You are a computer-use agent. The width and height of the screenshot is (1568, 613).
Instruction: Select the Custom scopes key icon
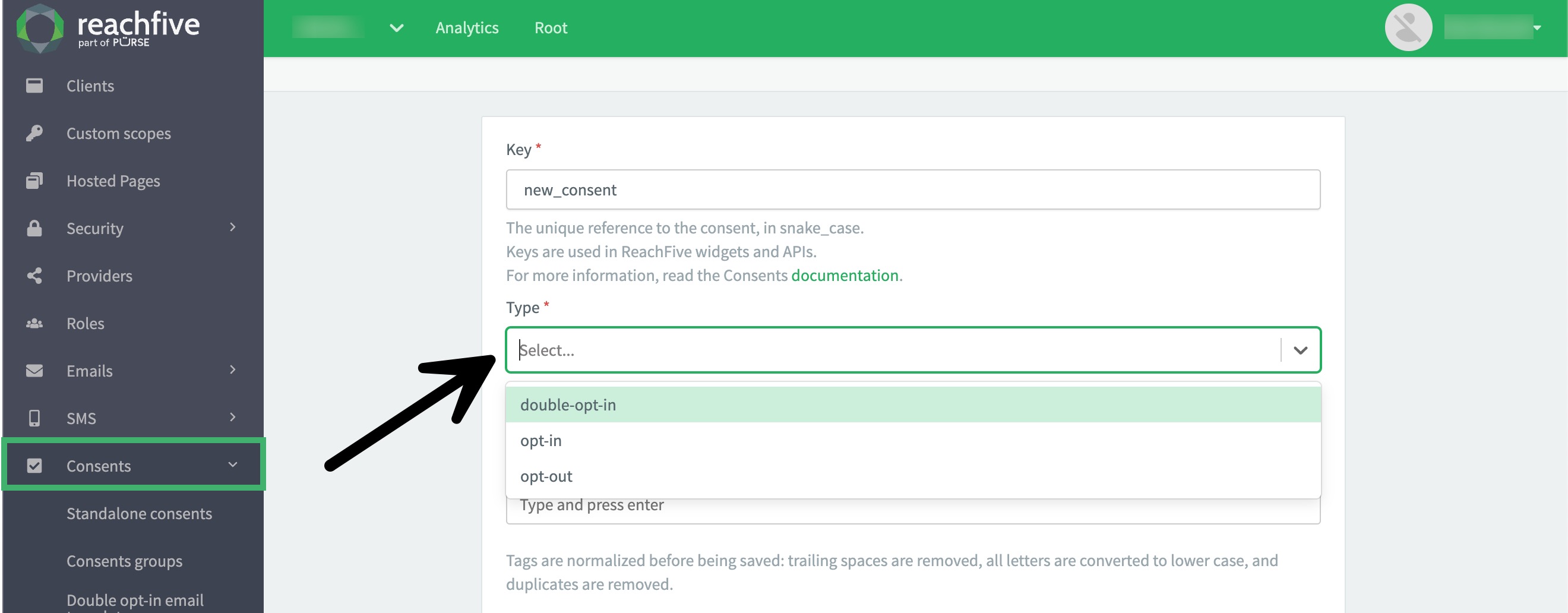[x=34, y=133]
